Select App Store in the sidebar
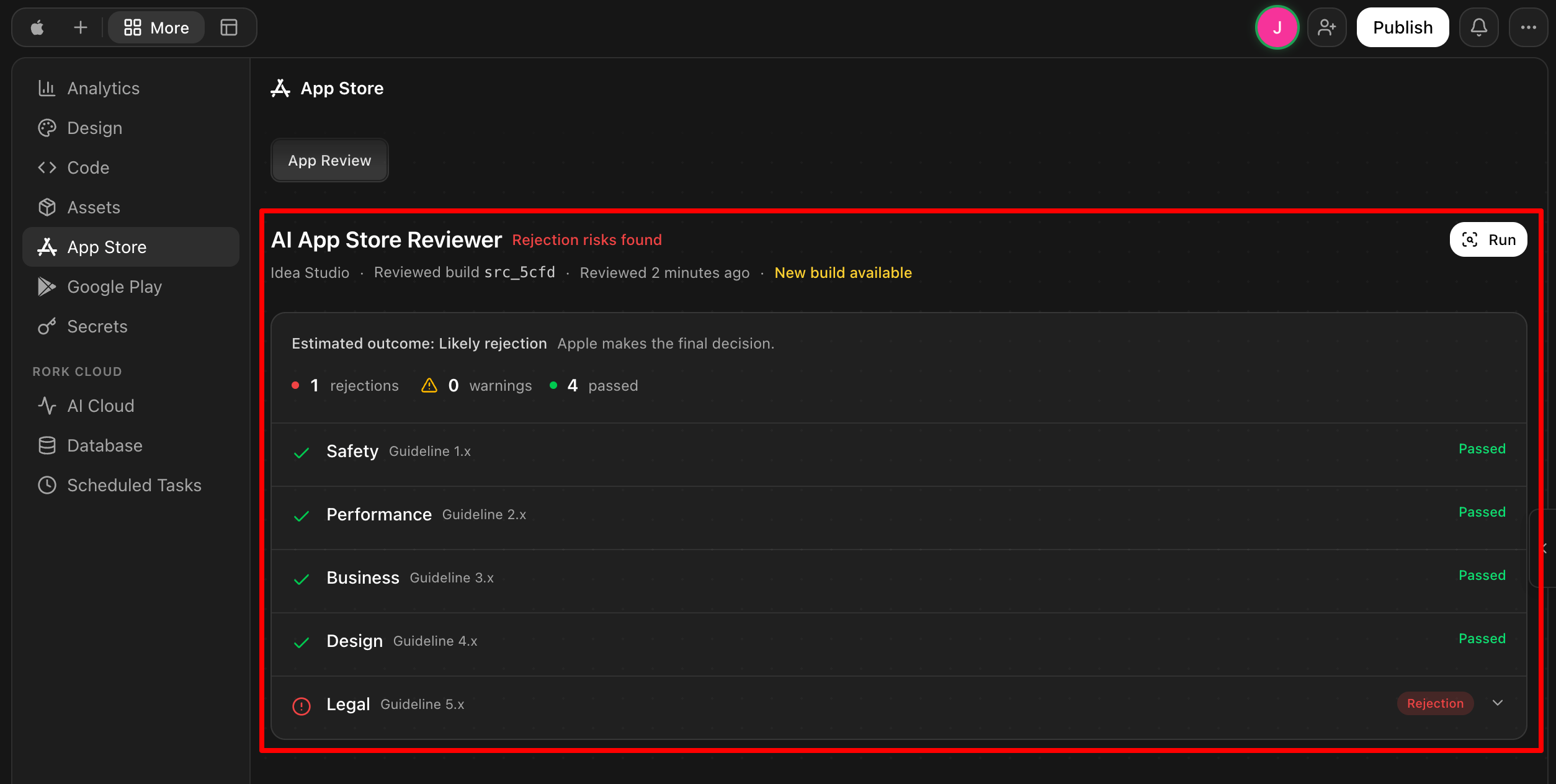The height and width of the screenshot is (784, 1556). click(x=131, y=247)
